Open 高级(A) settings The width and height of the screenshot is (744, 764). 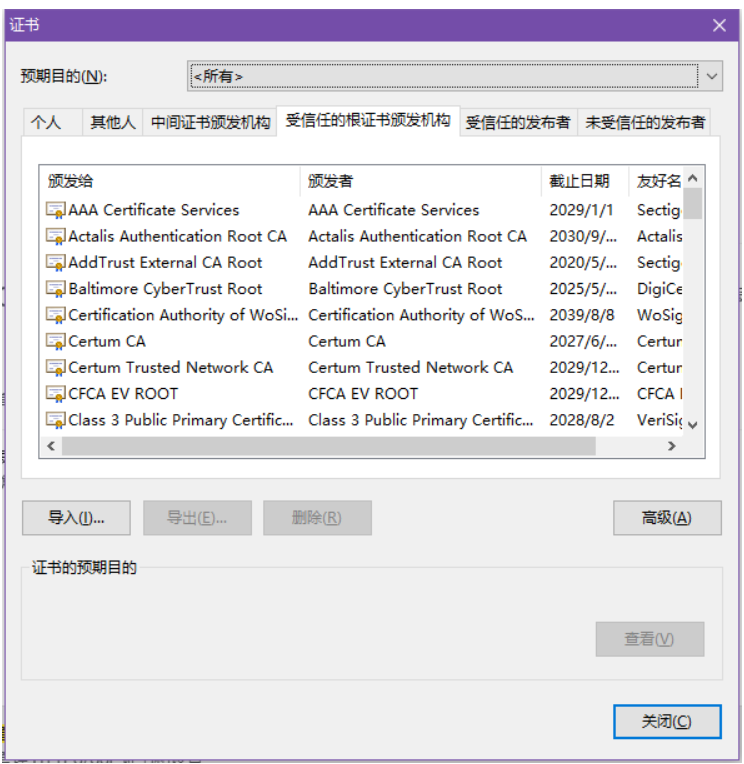667,517
